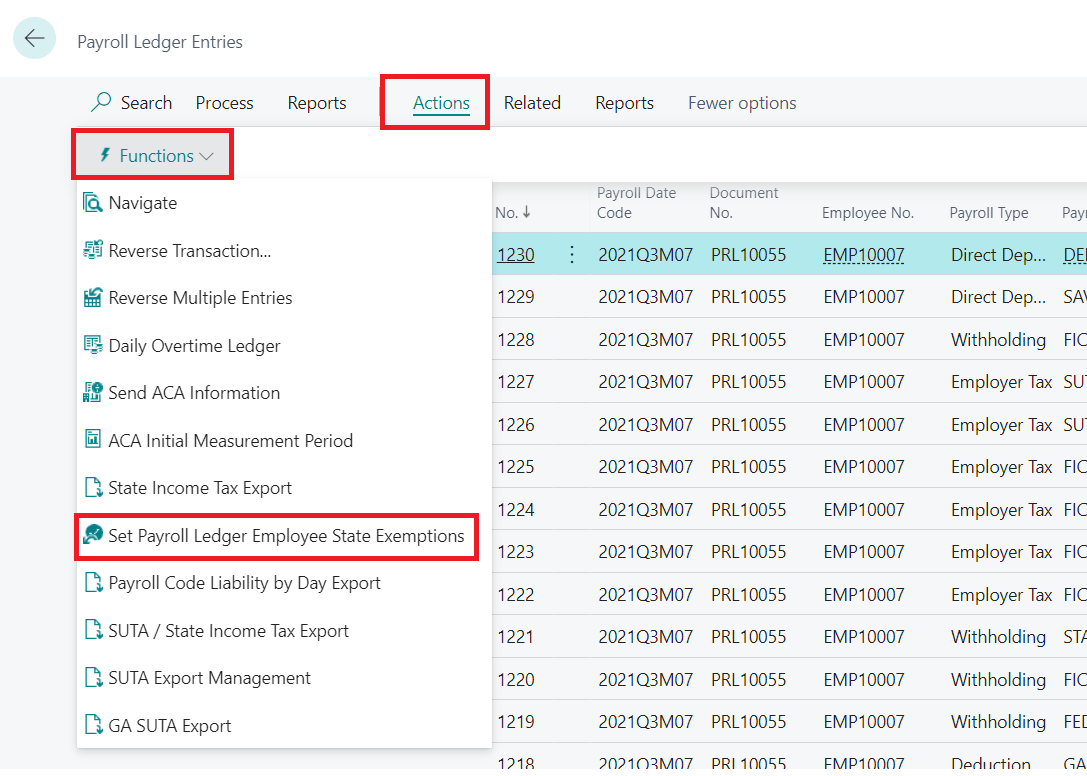Screen dimensions: 1087x776
Task: Choose Reverse Transaction... menu entry
Action: [x=189, y=250]
